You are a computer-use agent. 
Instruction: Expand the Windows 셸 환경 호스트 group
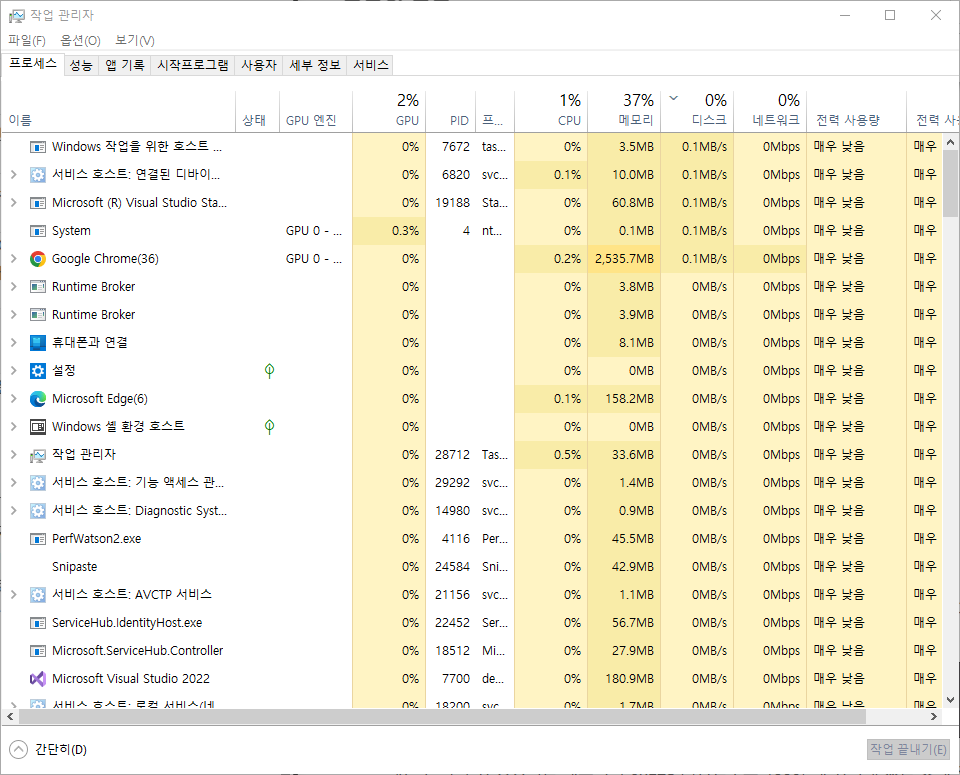(13, 427)
